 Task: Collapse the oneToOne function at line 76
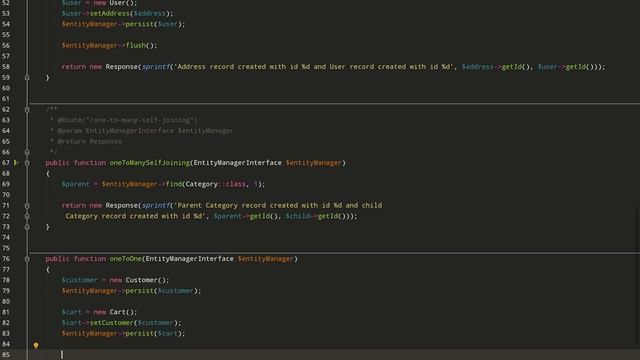click(27, 259)
